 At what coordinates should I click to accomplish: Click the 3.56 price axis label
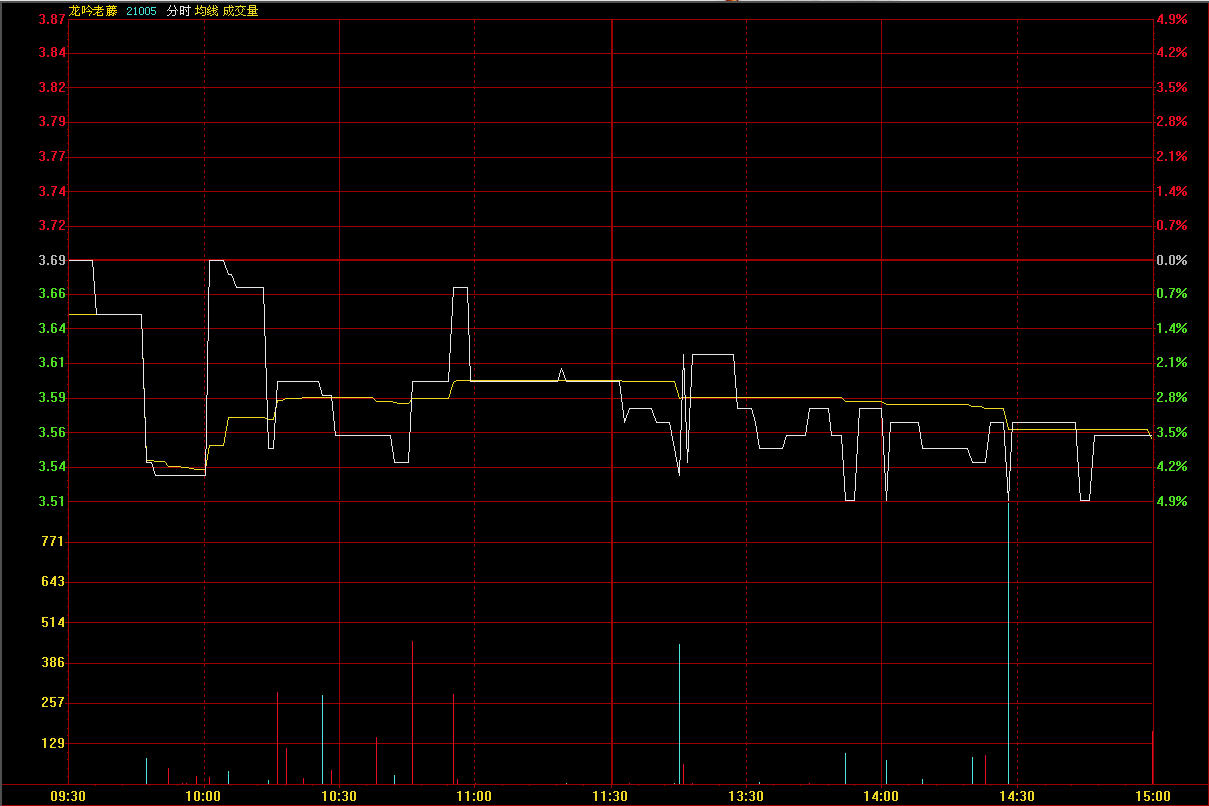click(52, 432)
